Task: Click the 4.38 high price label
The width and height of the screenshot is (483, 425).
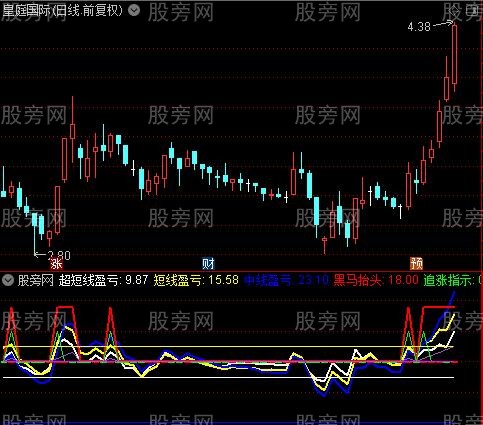Action: pyautogui.click(x=419, y=26)
